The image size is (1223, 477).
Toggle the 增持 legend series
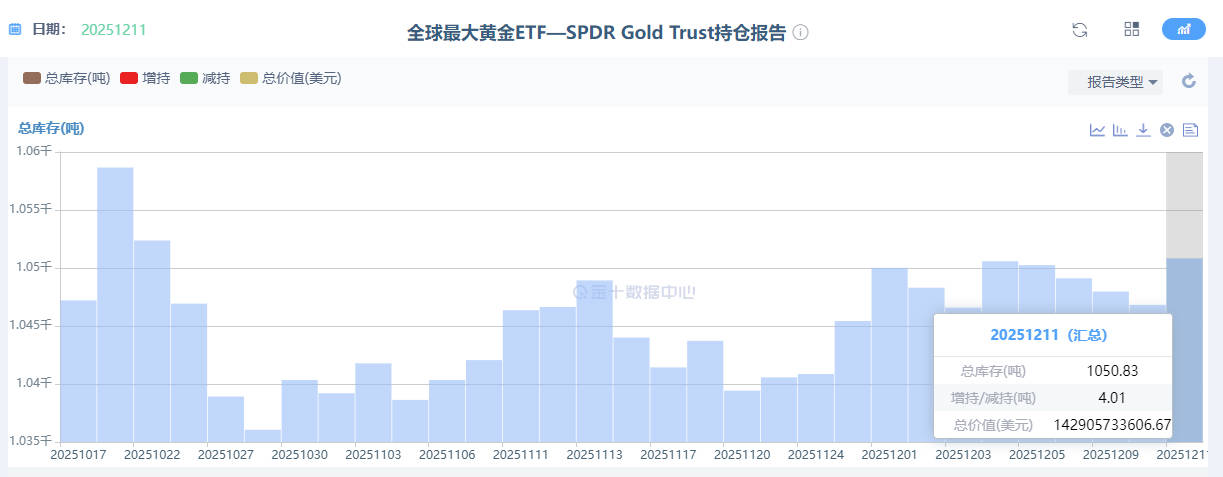click(x=144, y=78)
